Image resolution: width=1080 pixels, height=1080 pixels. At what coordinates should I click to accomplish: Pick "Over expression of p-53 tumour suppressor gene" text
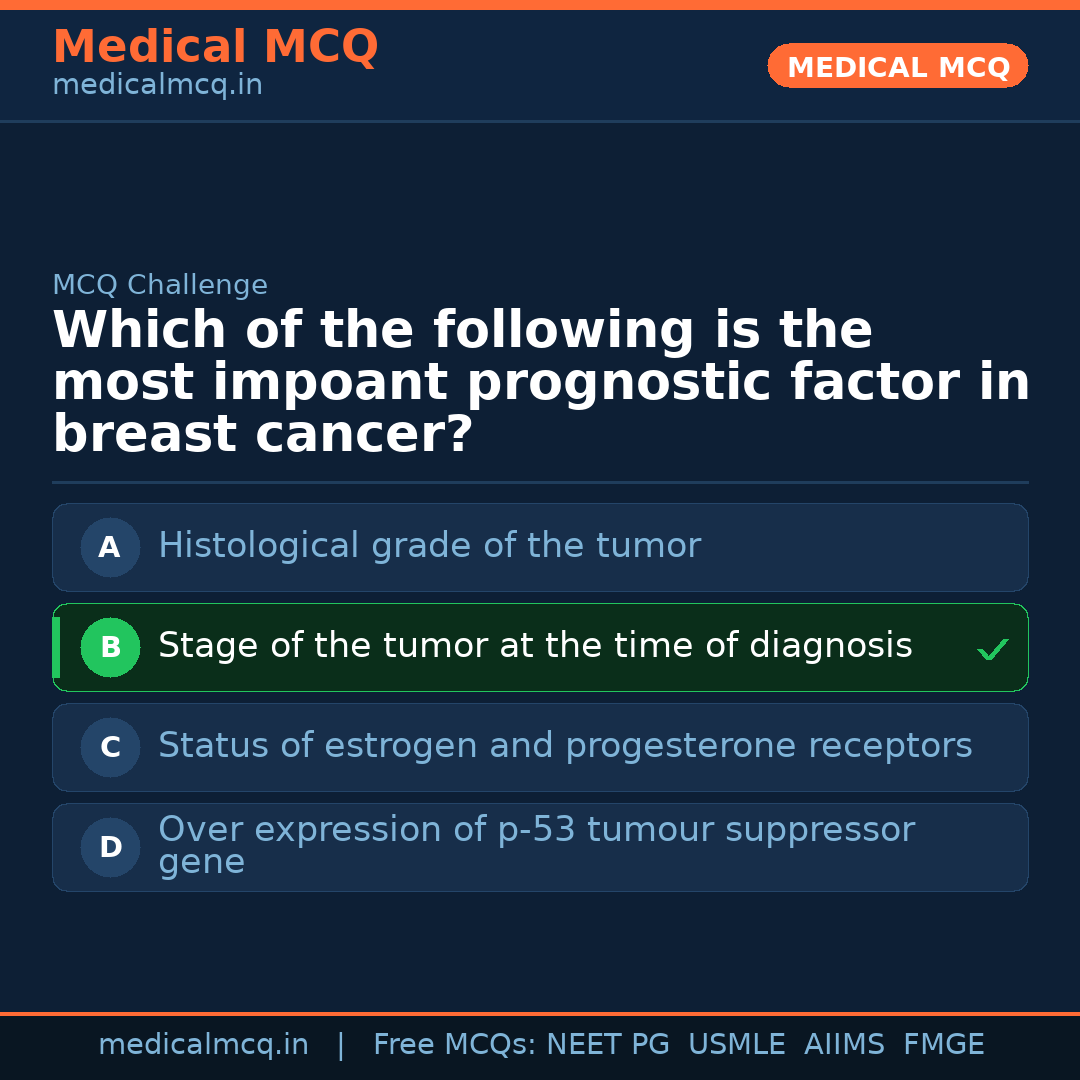point(536,845)
